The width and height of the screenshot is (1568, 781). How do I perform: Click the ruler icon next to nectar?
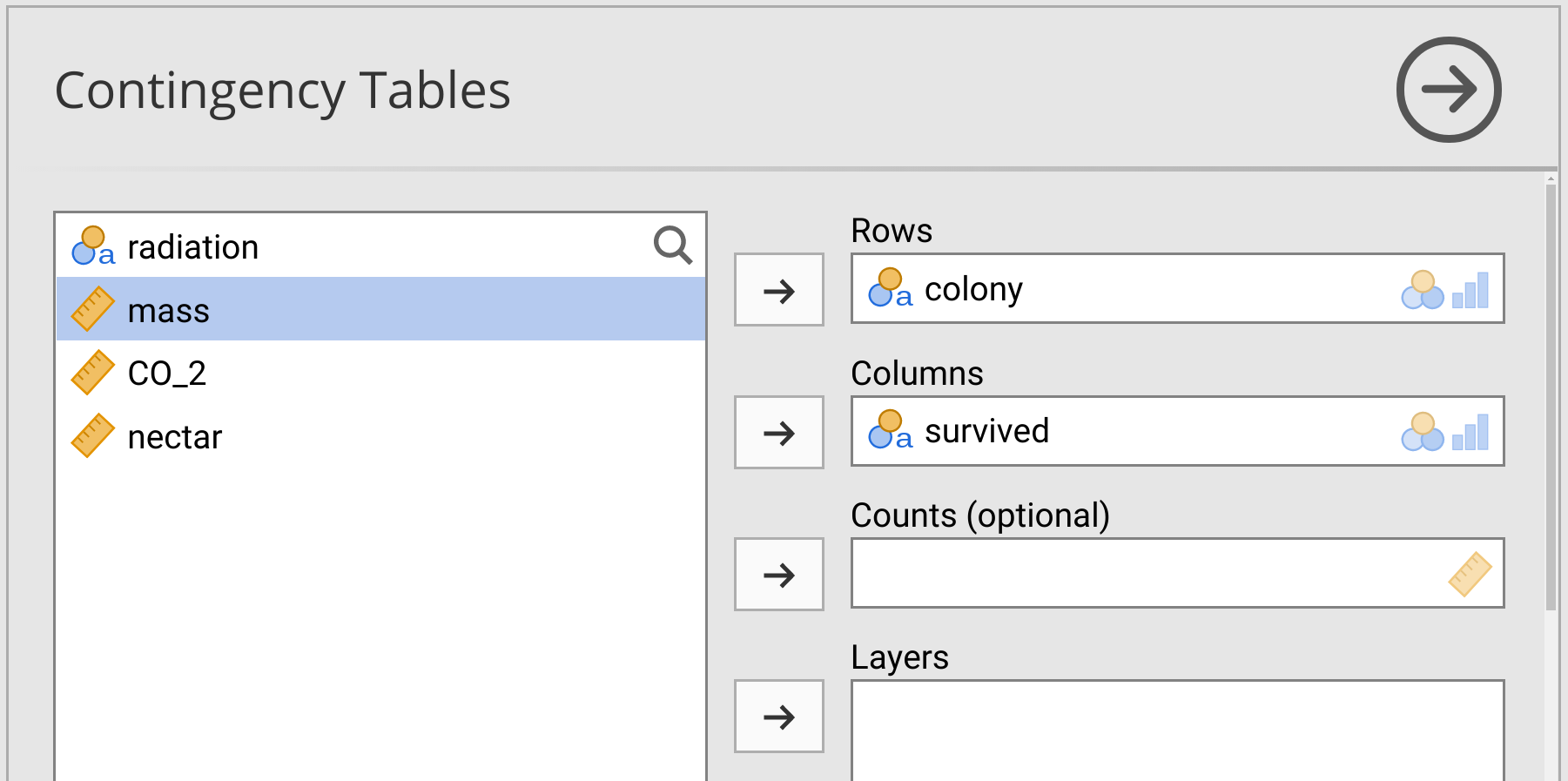92,436
